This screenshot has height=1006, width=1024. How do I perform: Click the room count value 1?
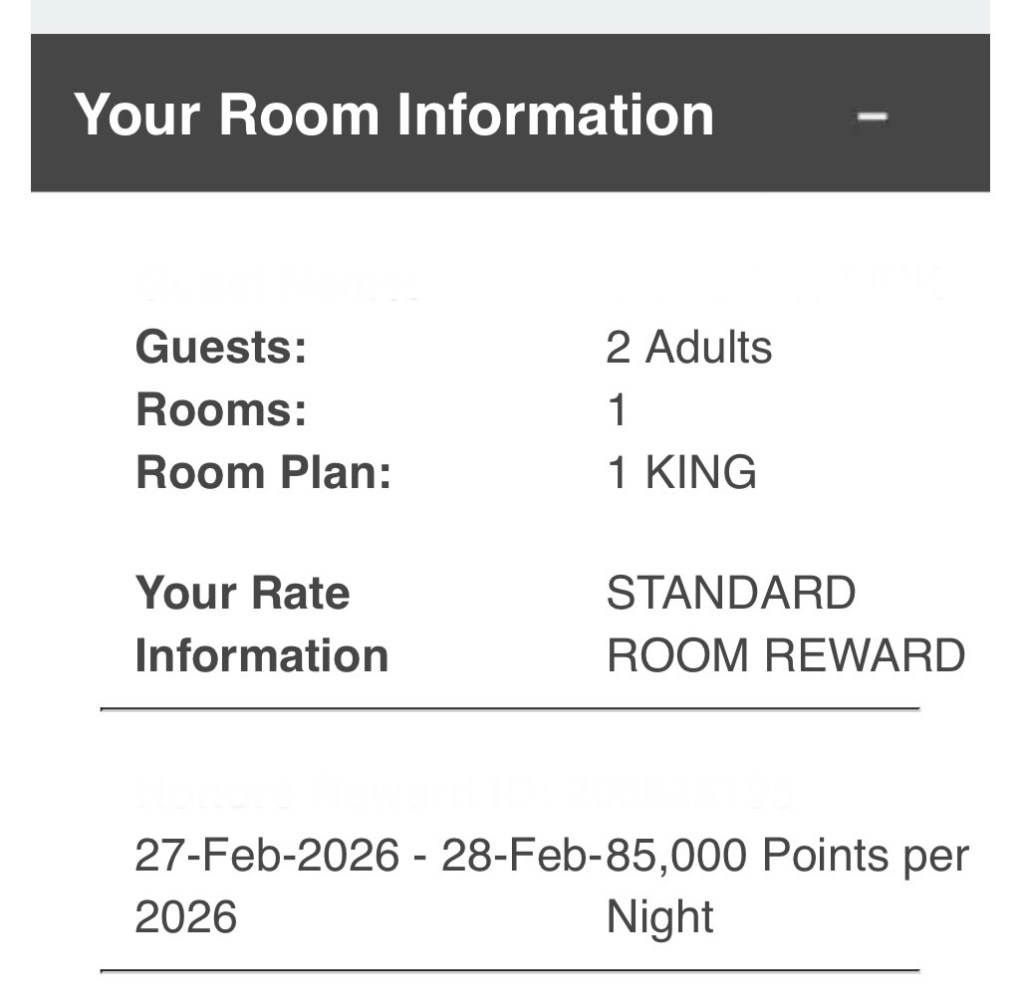click(x=617, y=410)
